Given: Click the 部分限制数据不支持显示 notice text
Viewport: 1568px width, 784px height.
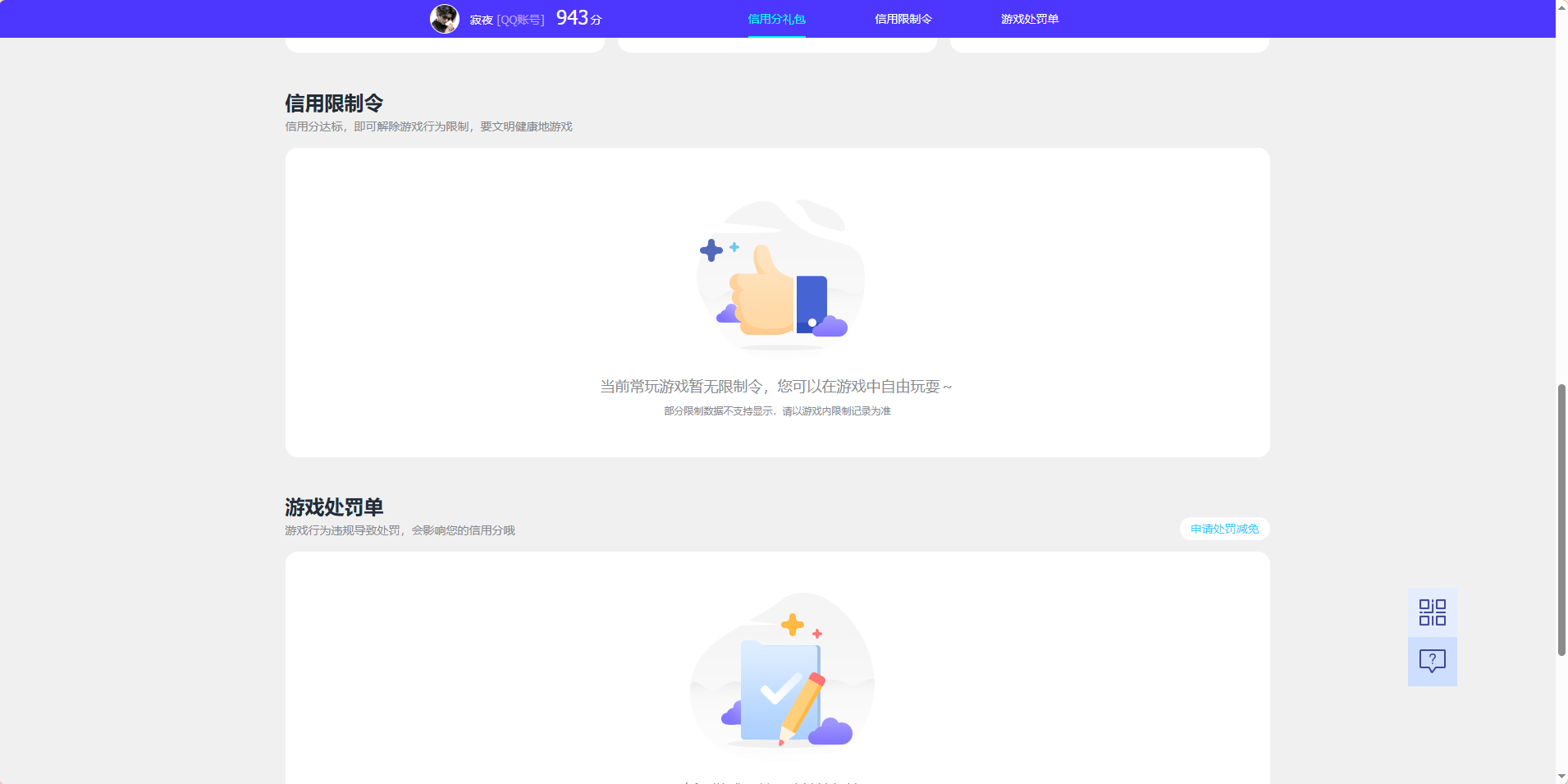Looking at the screenshot, I should point(776,410).
